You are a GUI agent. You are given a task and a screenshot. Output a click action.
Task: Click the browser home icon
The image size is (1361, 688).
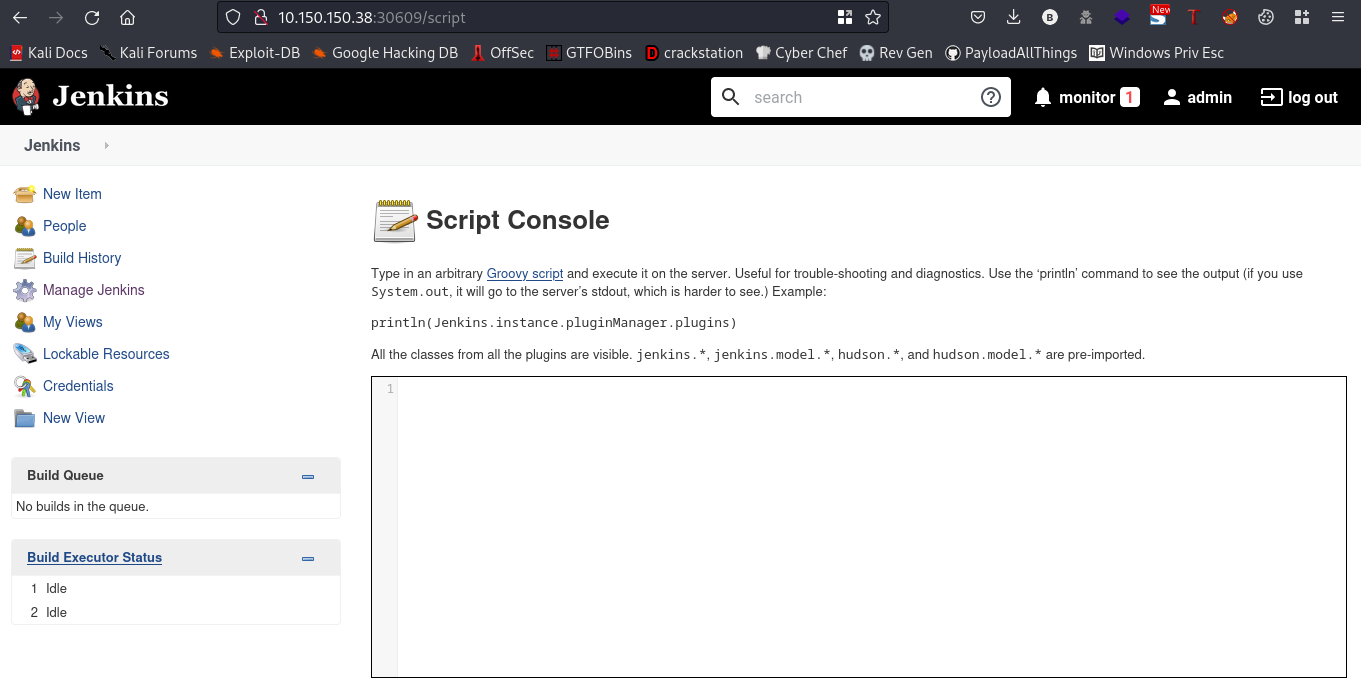127,17
